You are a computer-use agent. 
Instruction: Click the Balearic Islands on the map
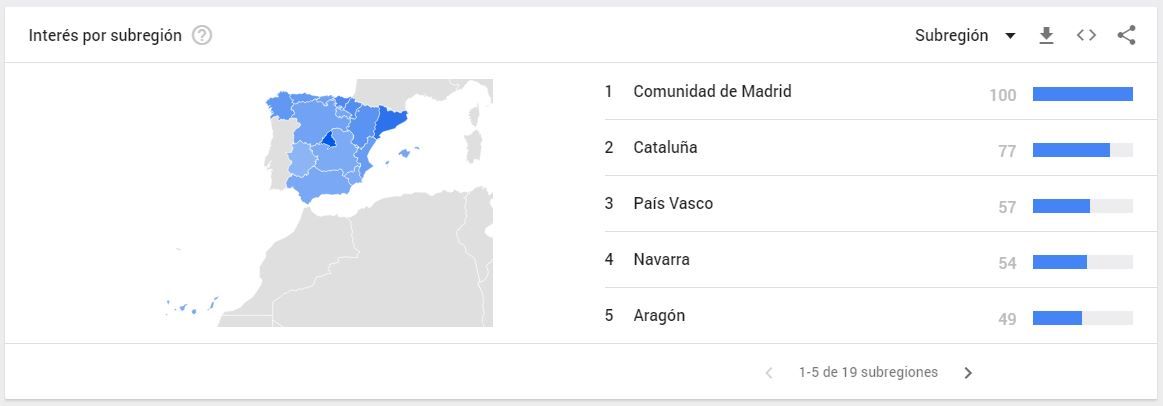(x=405, y=154)
